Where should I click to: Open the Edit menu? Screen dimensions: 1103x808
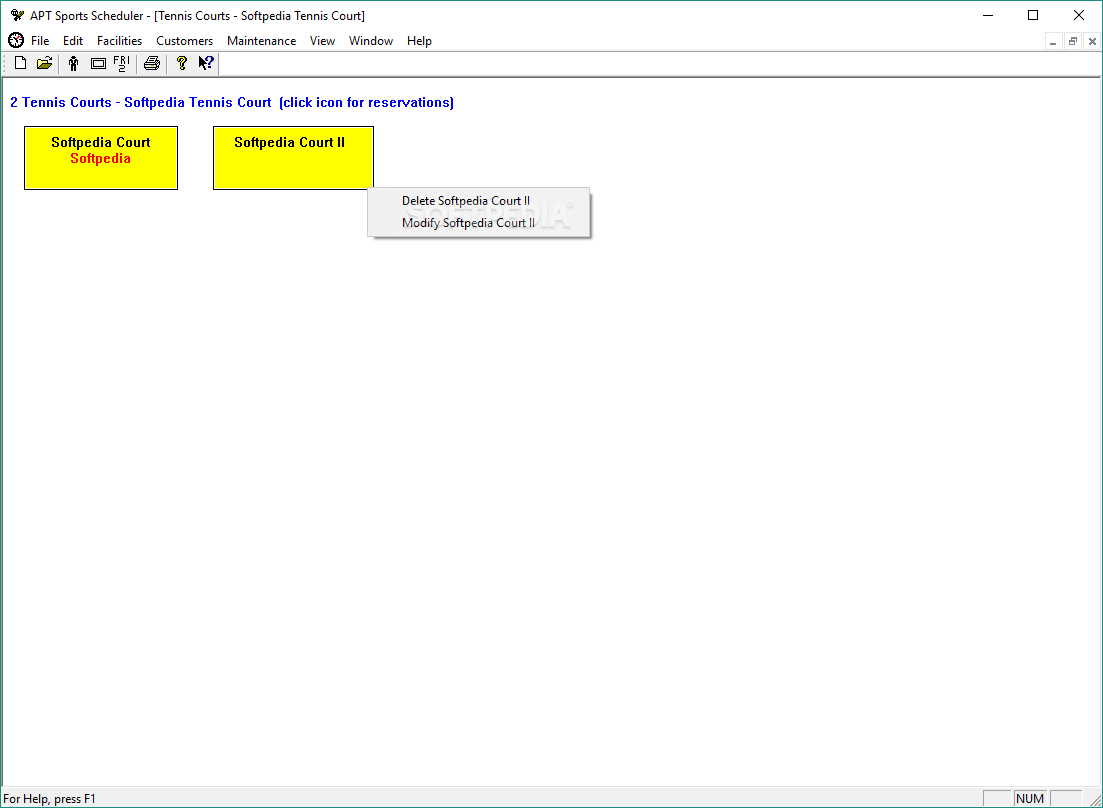(72, 41)
